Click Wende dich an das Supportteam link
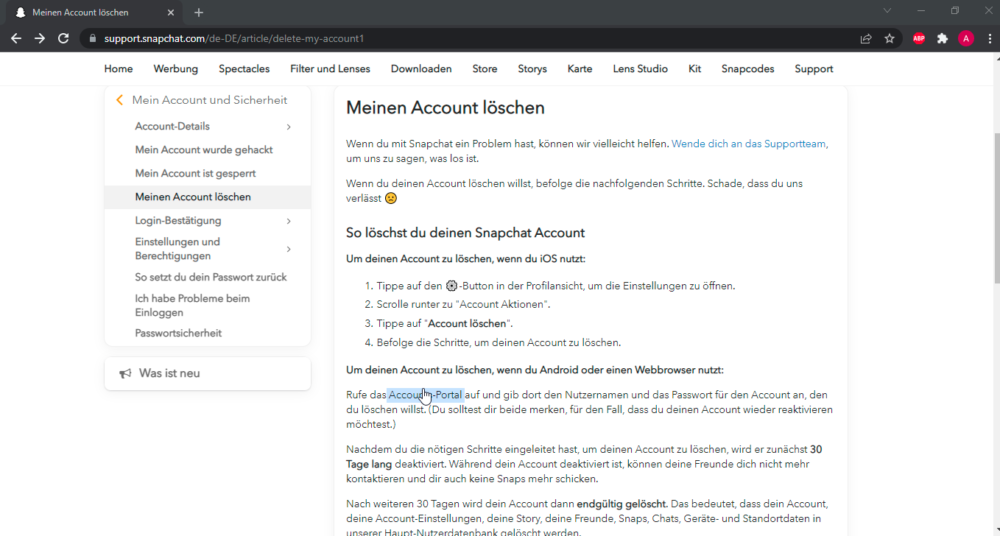Screen dimensions: 1000x536 tap(748, 144)
